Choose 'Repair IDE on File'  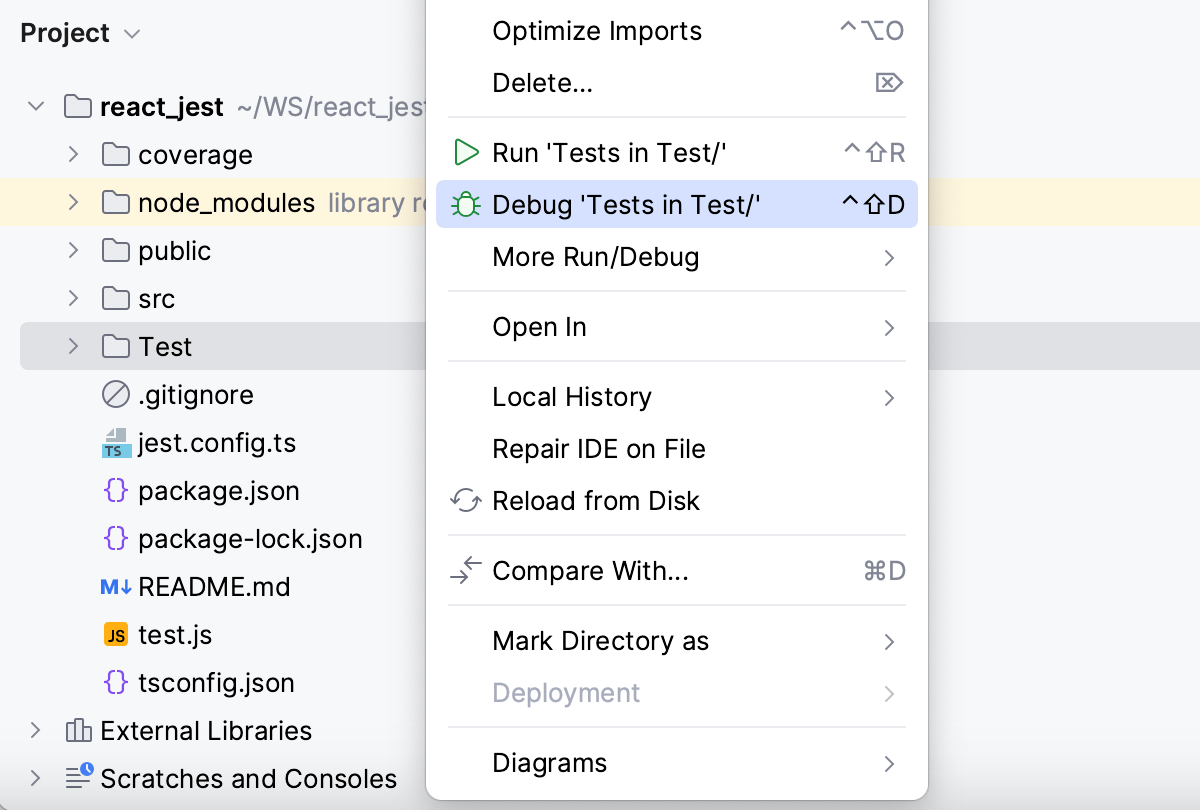(598, 449)
